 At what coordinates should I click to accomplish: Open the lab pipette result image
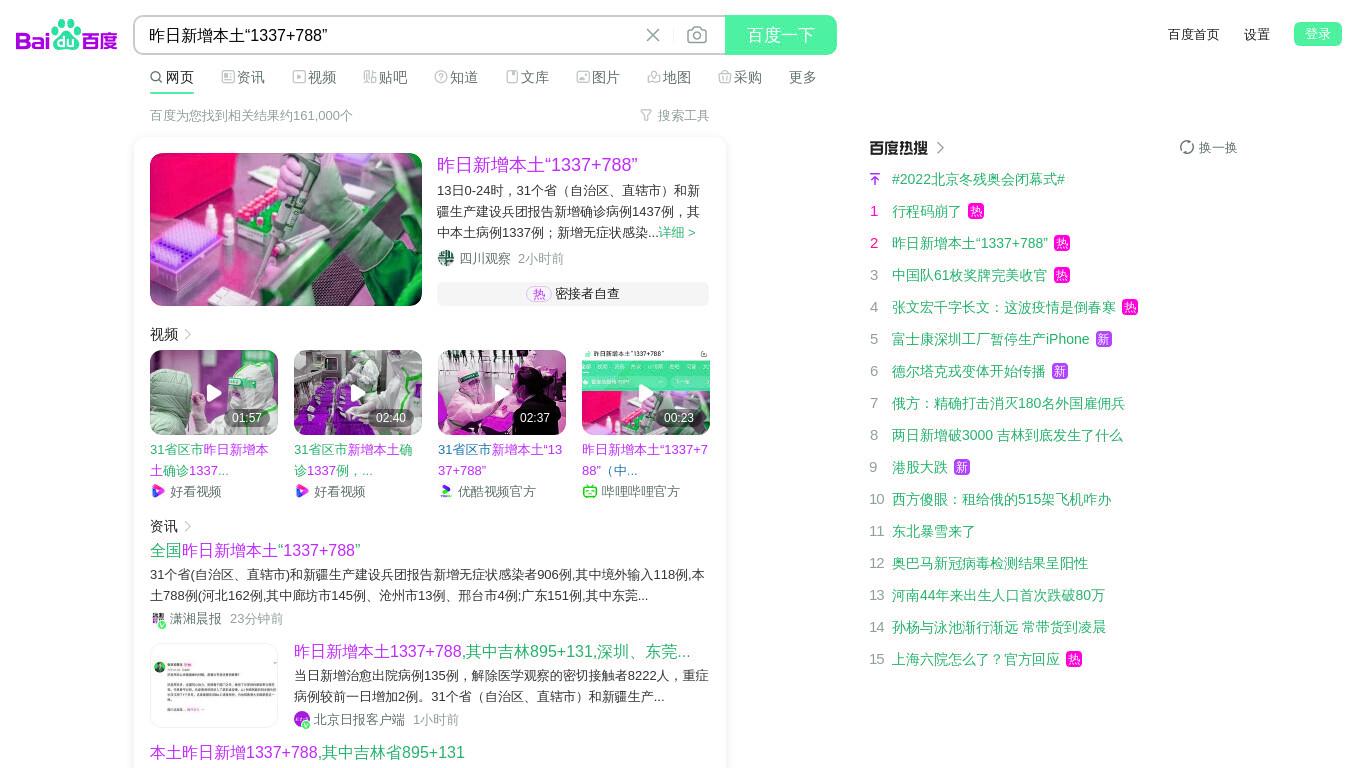(286, 229)
